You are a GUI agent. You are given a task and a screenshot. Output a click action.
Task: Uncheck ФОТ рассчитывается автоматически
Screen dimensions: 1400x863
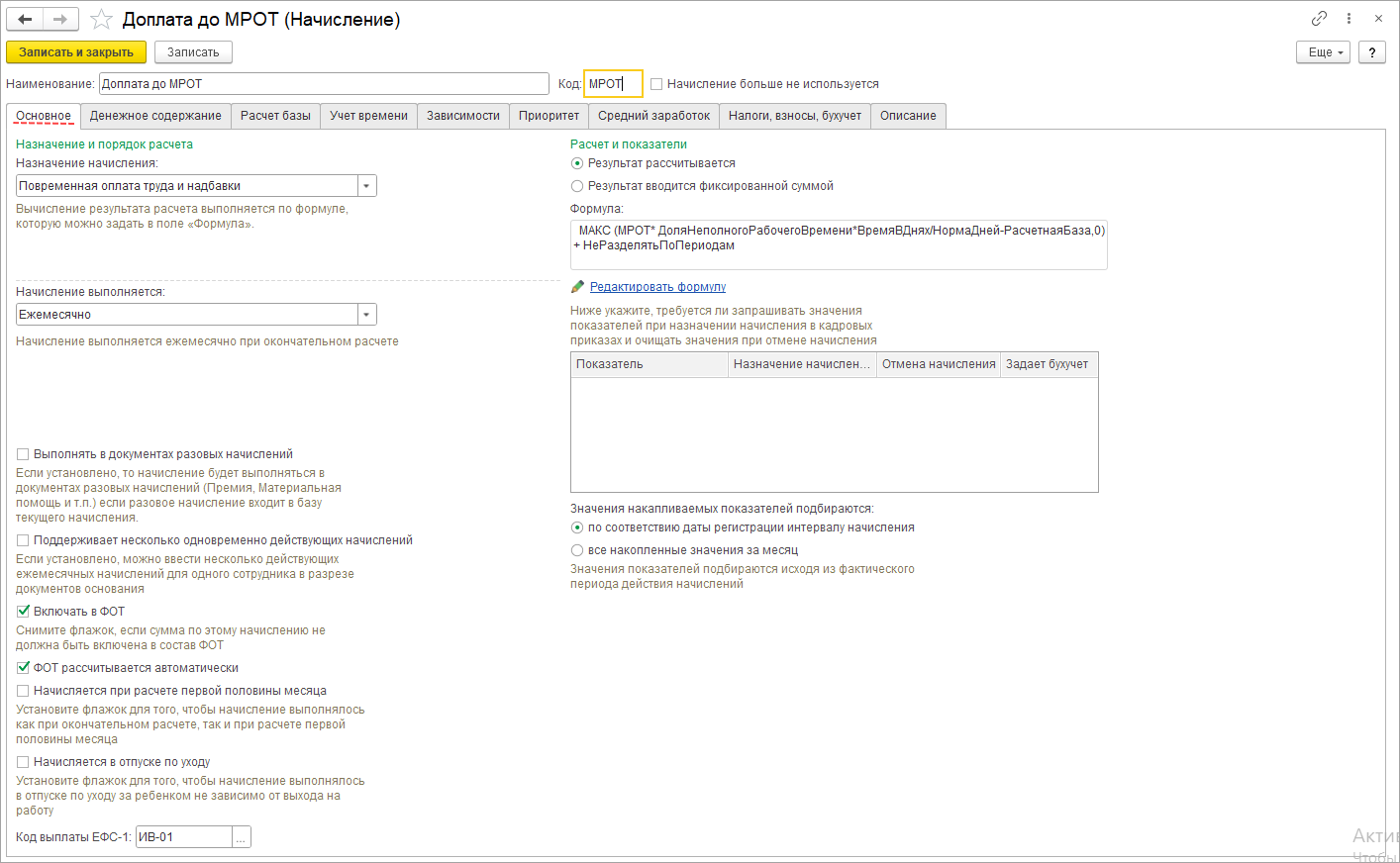(23, 668)
